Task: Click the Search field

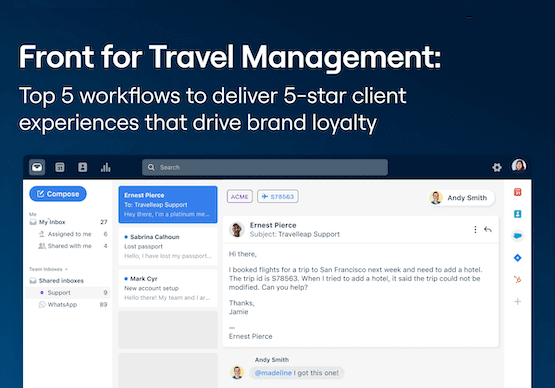Action: coord(265,167)
